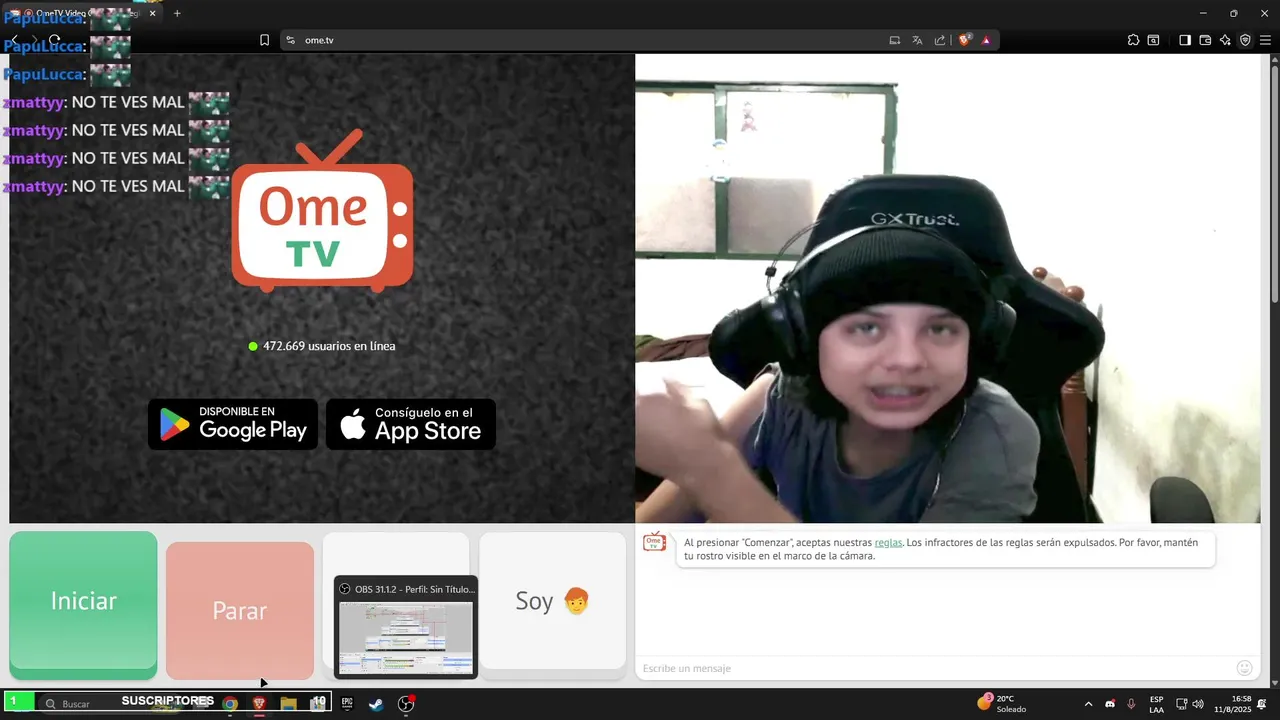This screenshot has width=1280, height=720.
Task: Open the ESP LAA language switcher
Action: [1156, 704]
